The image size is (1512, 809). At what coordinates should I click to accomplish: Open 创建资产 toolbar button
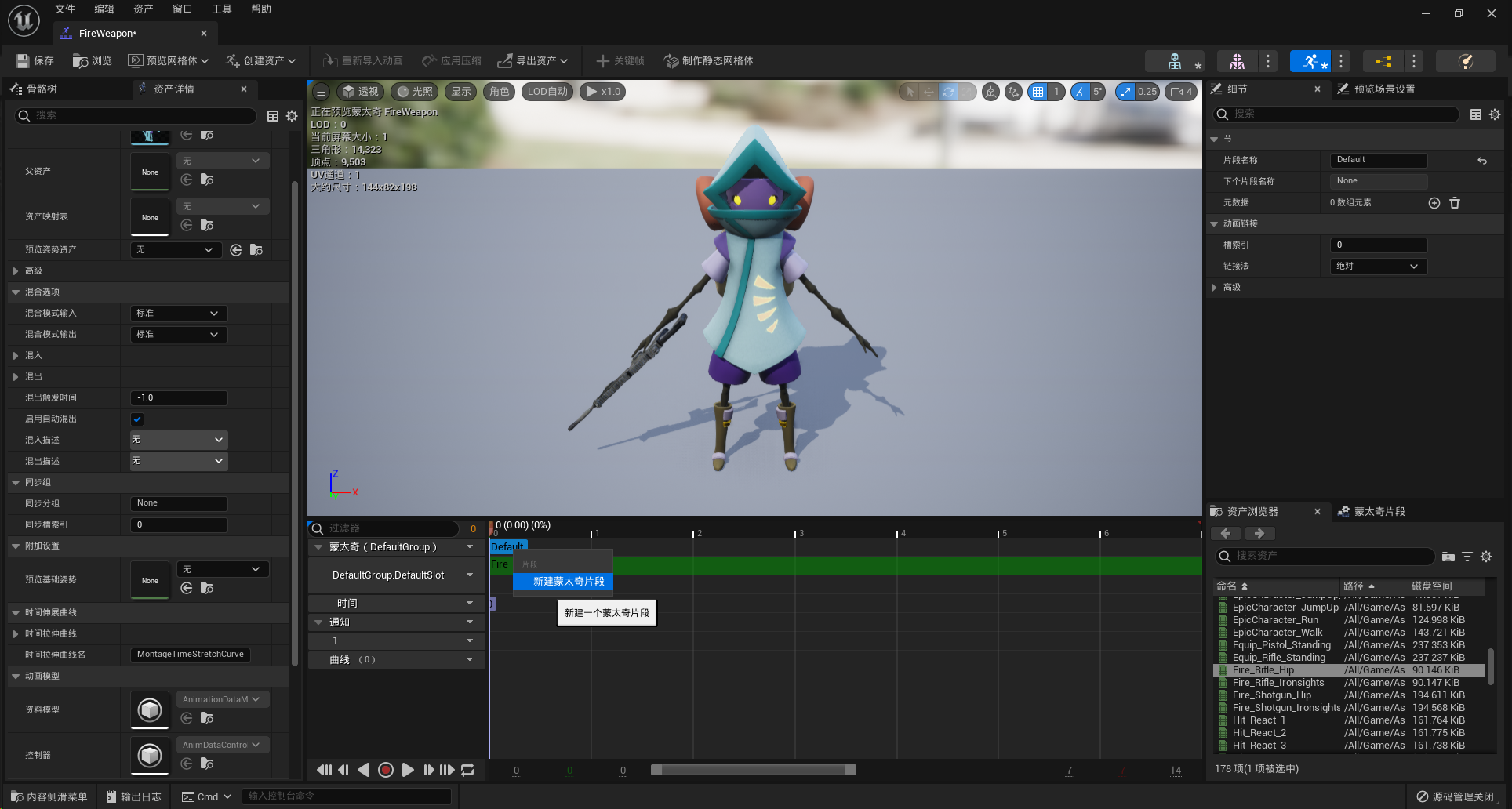click(x=260, y=60)
